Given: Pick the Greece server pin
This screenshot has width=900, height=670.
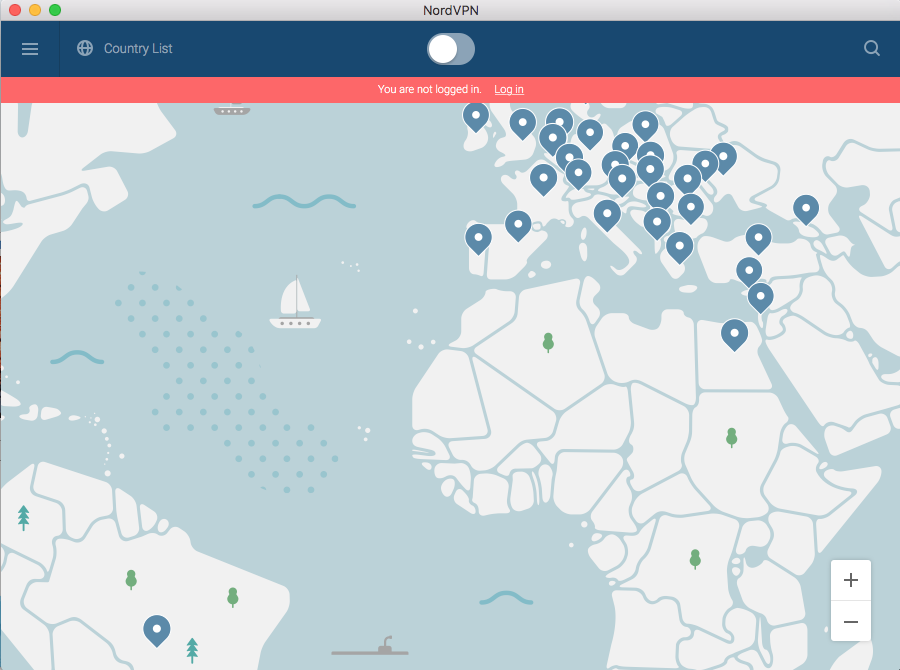Looking at the screenshot, I should (679, 245).
